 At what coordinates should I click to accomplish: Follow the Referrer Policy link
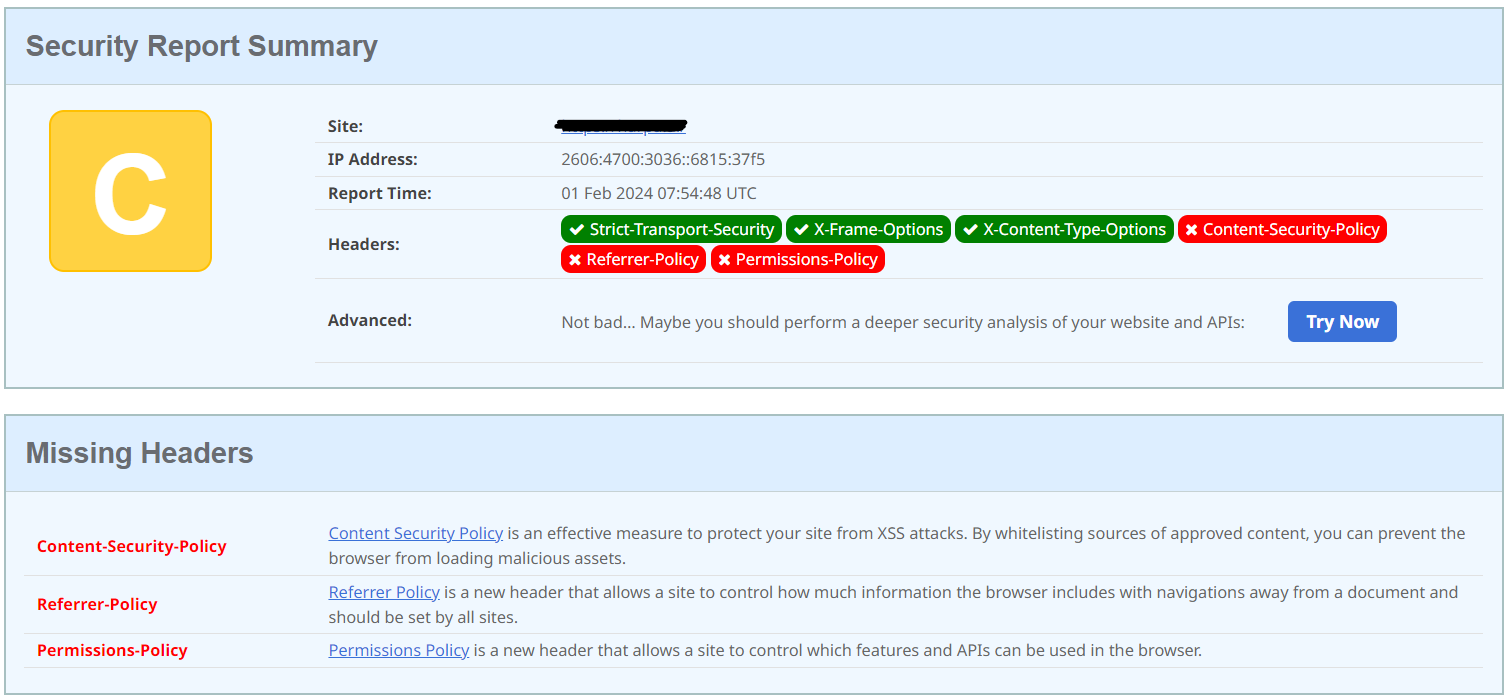pyautogui.click(x=384, y=592)
